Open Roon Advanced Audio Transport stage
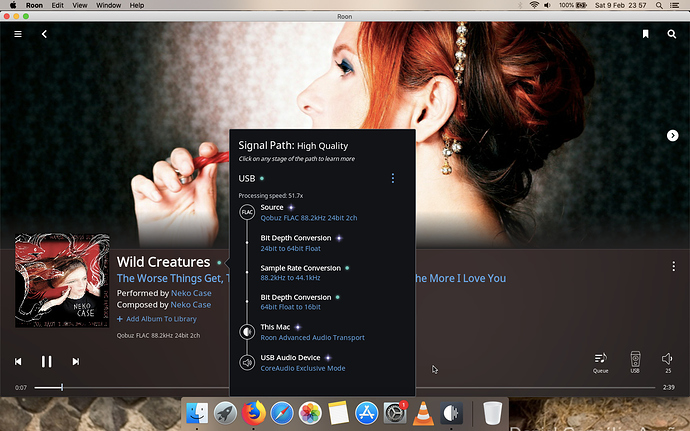Viewport: 690px width, 431px height. tap(312, 338)
